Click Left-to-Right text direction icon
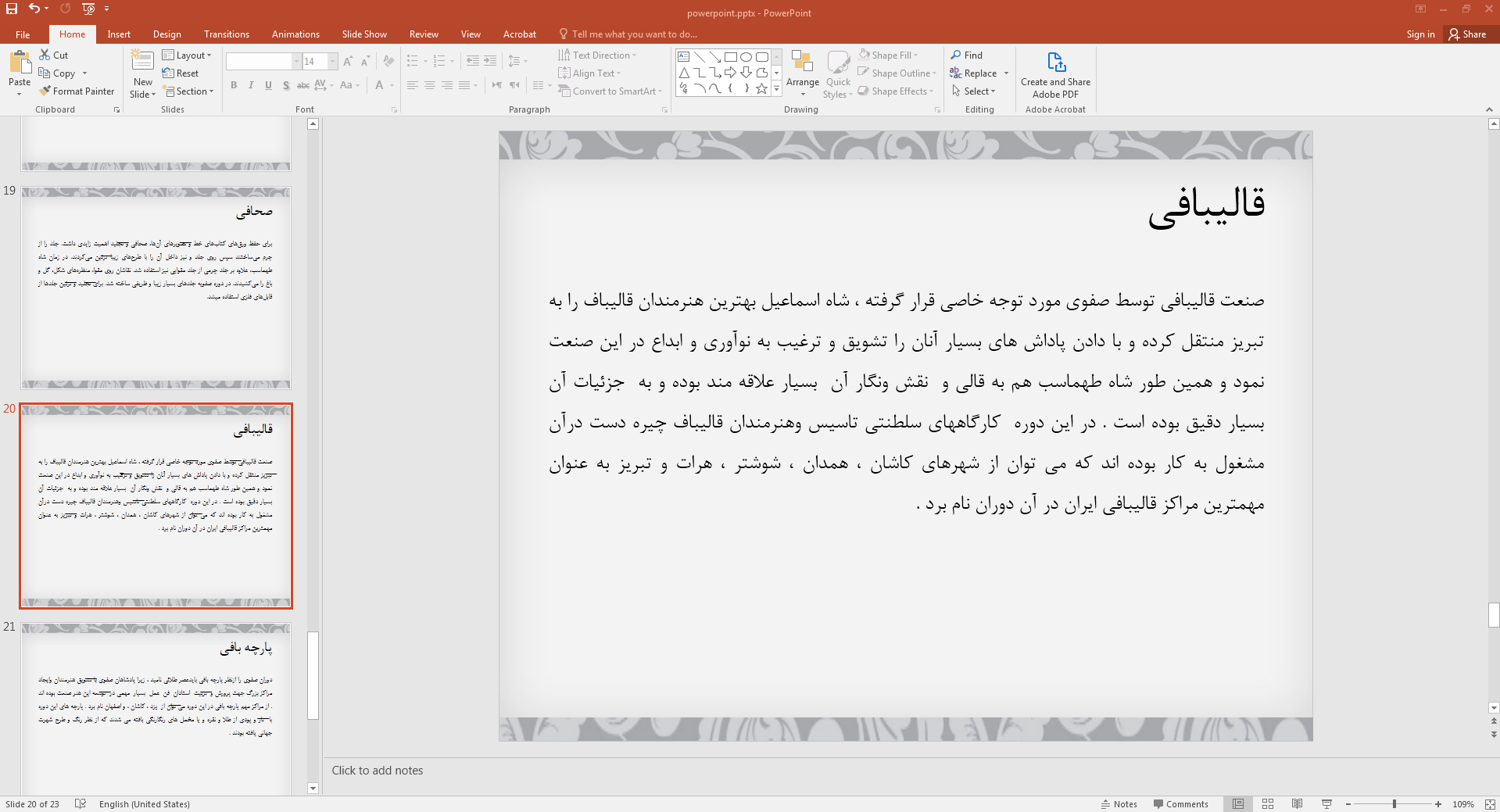The width and height of the screenshot is (1500, 812). coord(496,85)
